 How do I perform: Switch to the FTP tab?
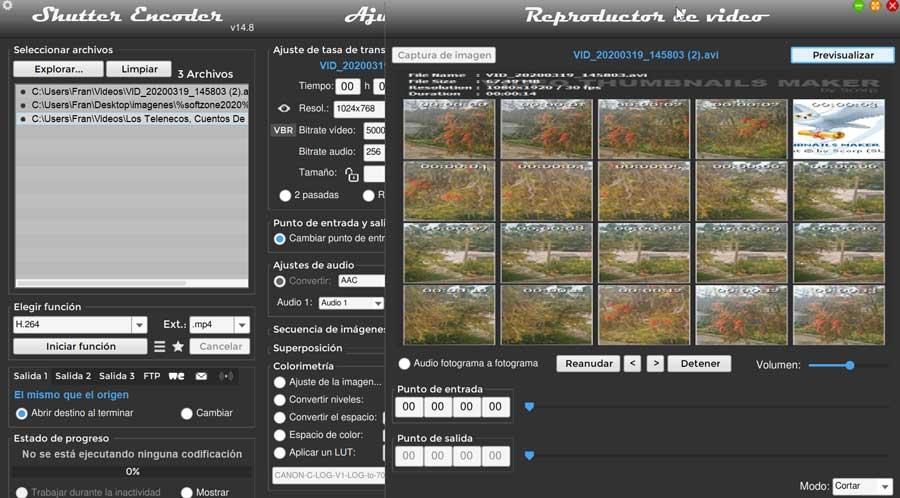[x=152, y=376]
